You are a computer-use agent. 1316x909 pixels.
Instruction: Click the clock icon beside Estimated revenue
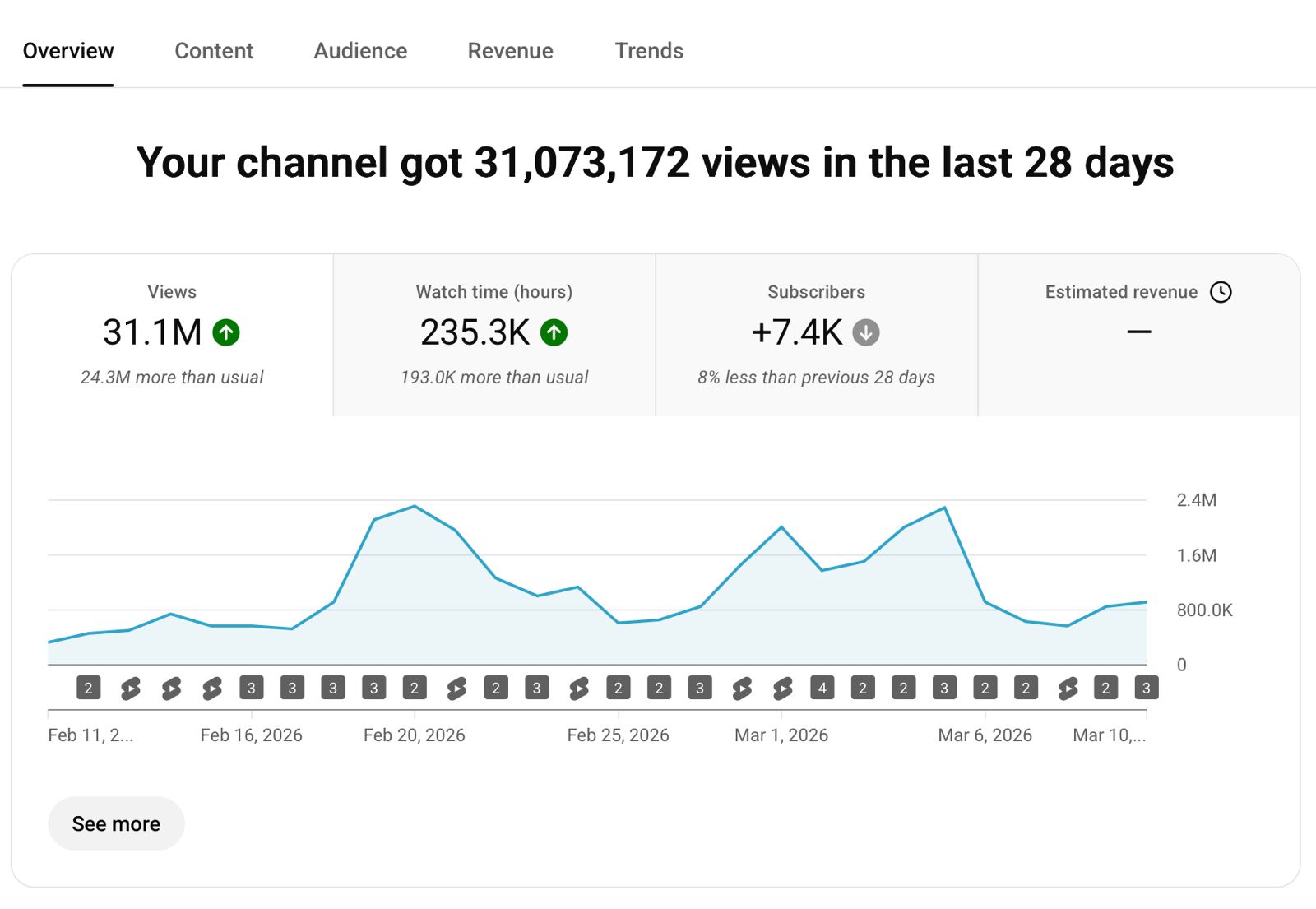(1221, 292)
